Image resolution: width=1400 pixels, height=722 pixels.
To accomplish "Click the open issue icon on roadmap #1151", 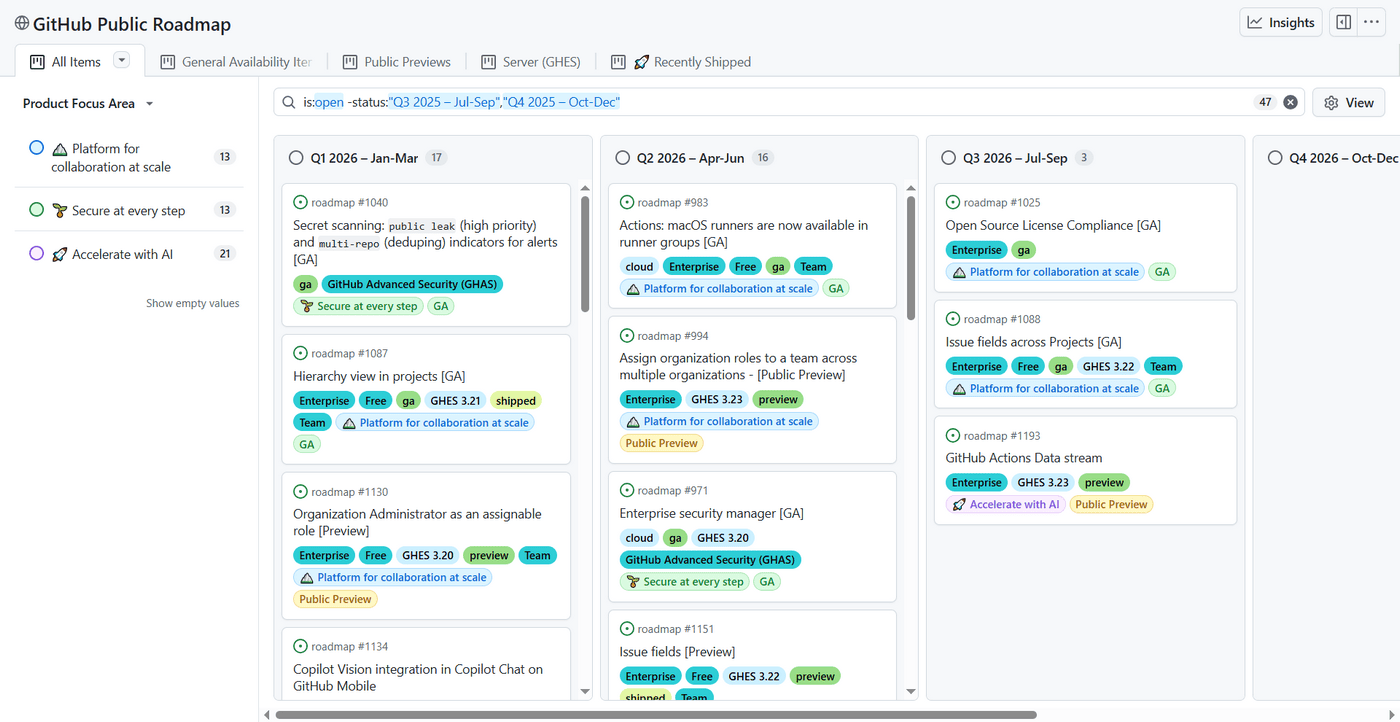I will pyautogui.click(x=627, y=629).
